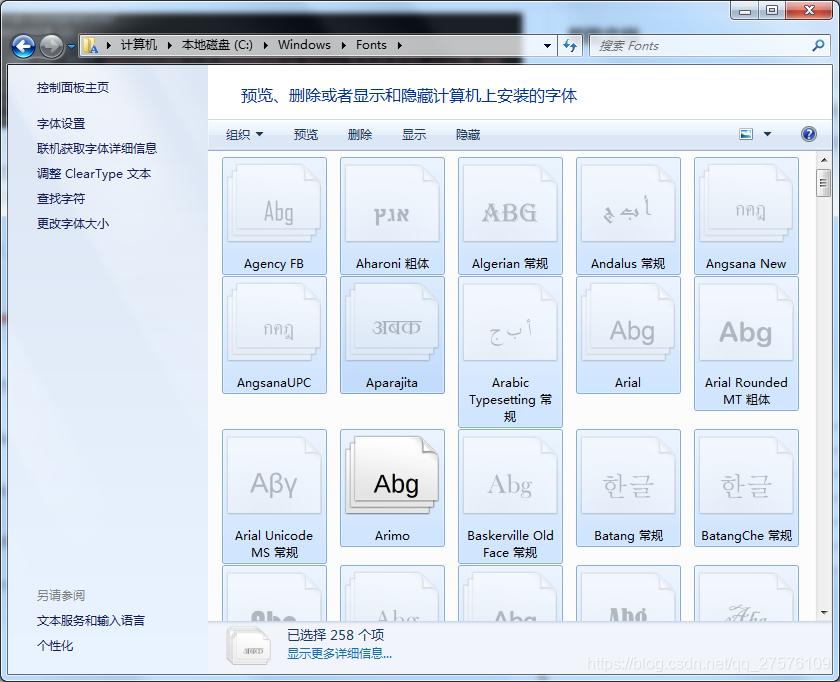Screen dimensions: 840x682
Task: Expand the arrow after Fonts breadcrumb
Action: (x=399, y=46)
